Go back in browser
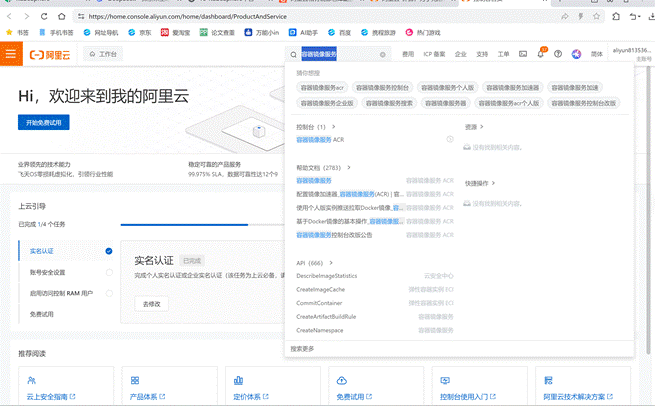 coord(9,17)
